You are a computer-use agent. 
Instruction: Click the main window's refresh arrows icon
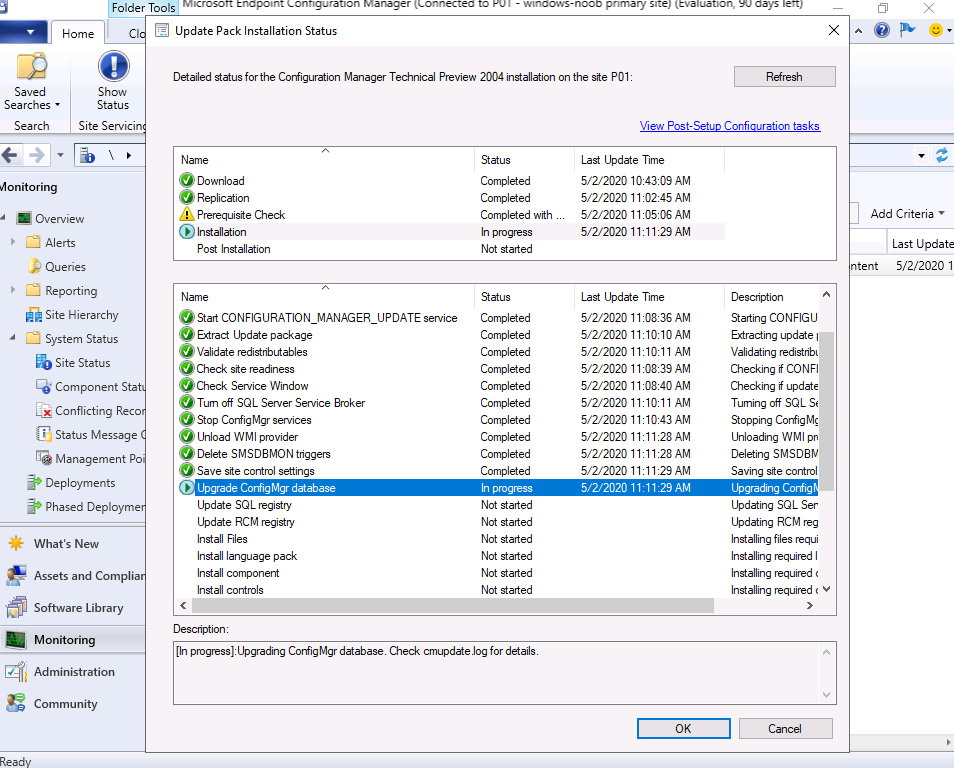click(x=942, y=155)
